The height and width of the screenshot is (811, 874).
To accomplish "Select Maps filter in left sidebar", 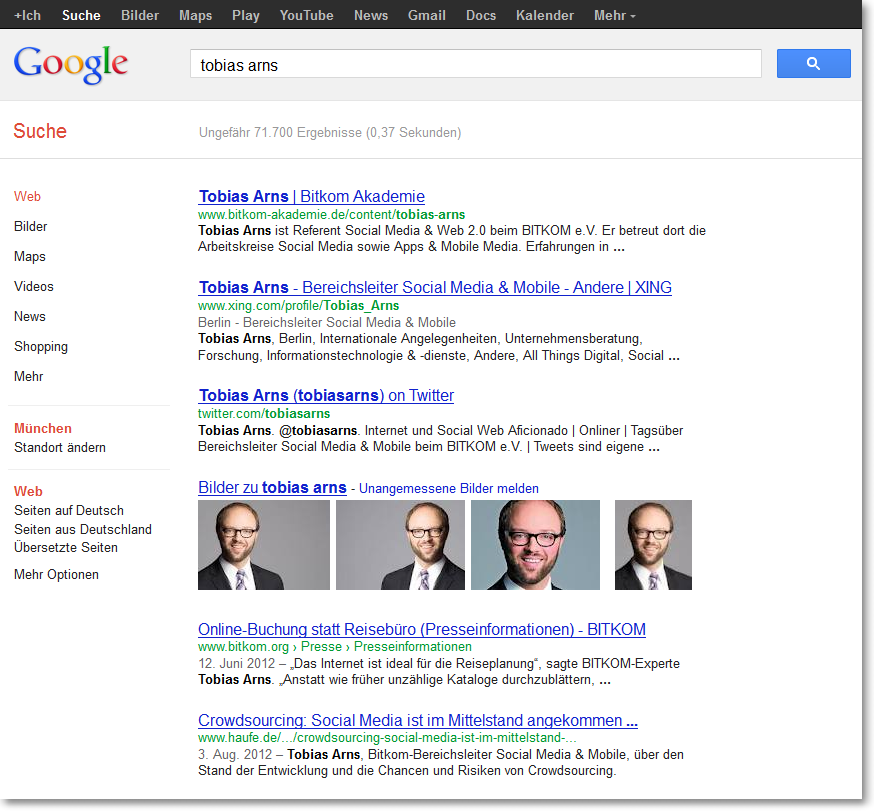I will pyautogui.click(x=30, y=256).
